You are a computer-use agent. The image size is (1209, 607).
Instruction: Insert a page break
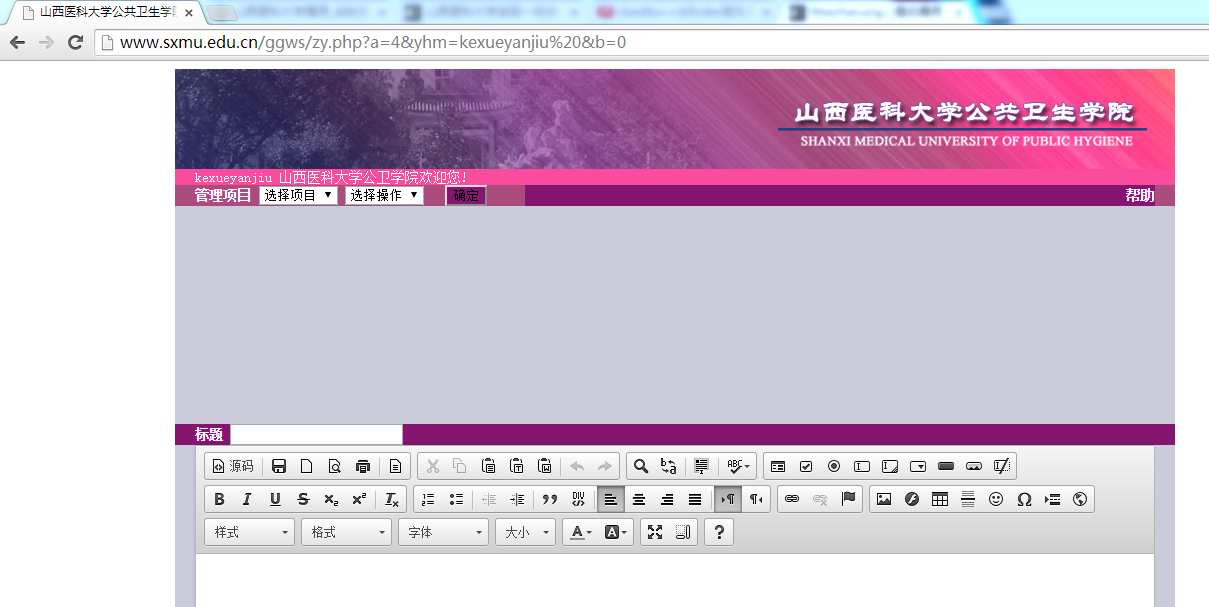coord(1051,499)
